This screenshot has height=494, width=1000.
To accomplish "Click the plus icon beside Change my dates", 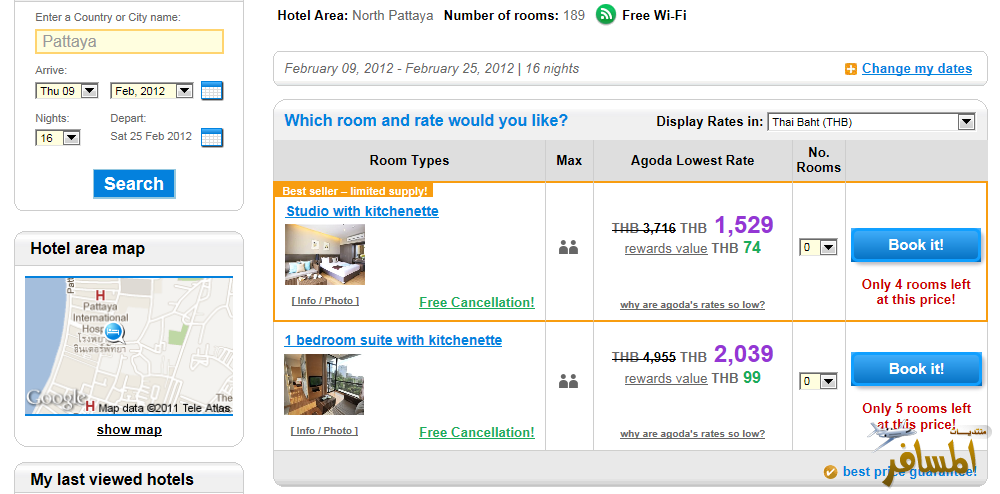I will [x=851, y=69].
